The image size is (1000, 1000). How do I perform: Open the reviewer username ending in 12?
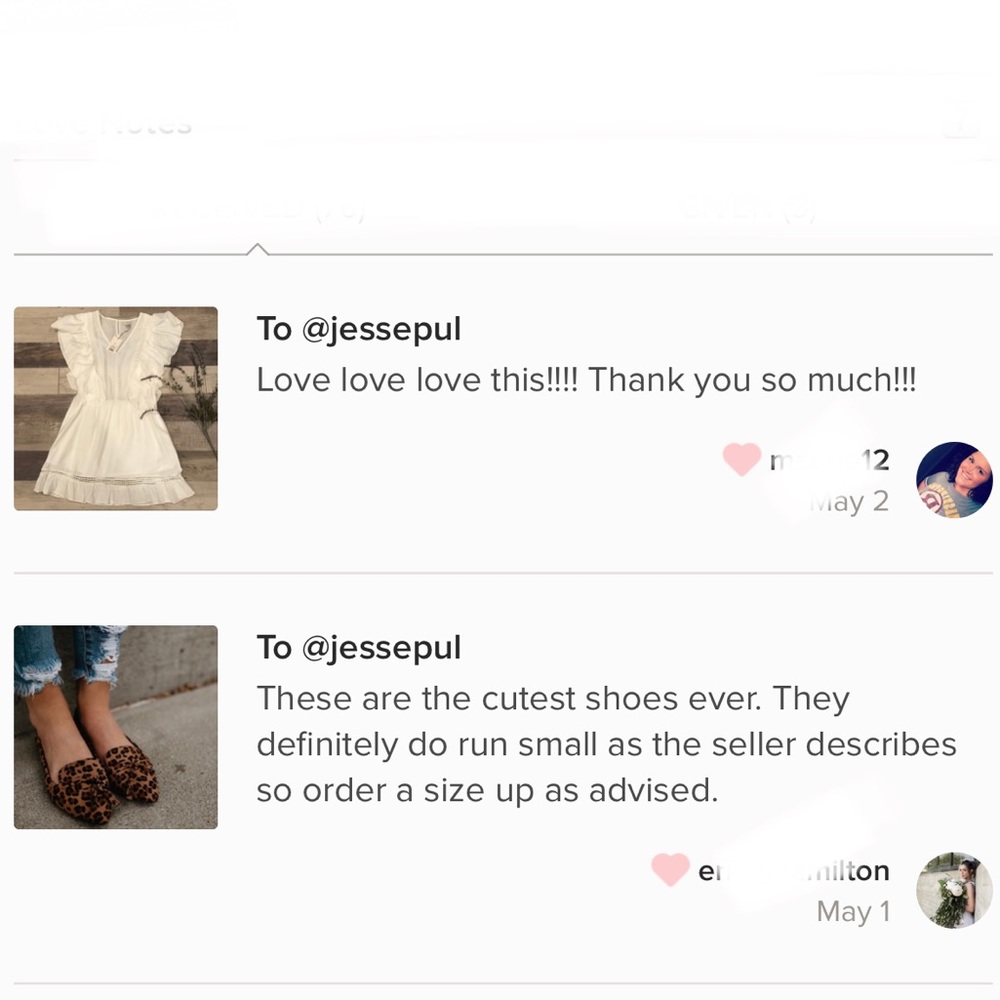point(828,460)
